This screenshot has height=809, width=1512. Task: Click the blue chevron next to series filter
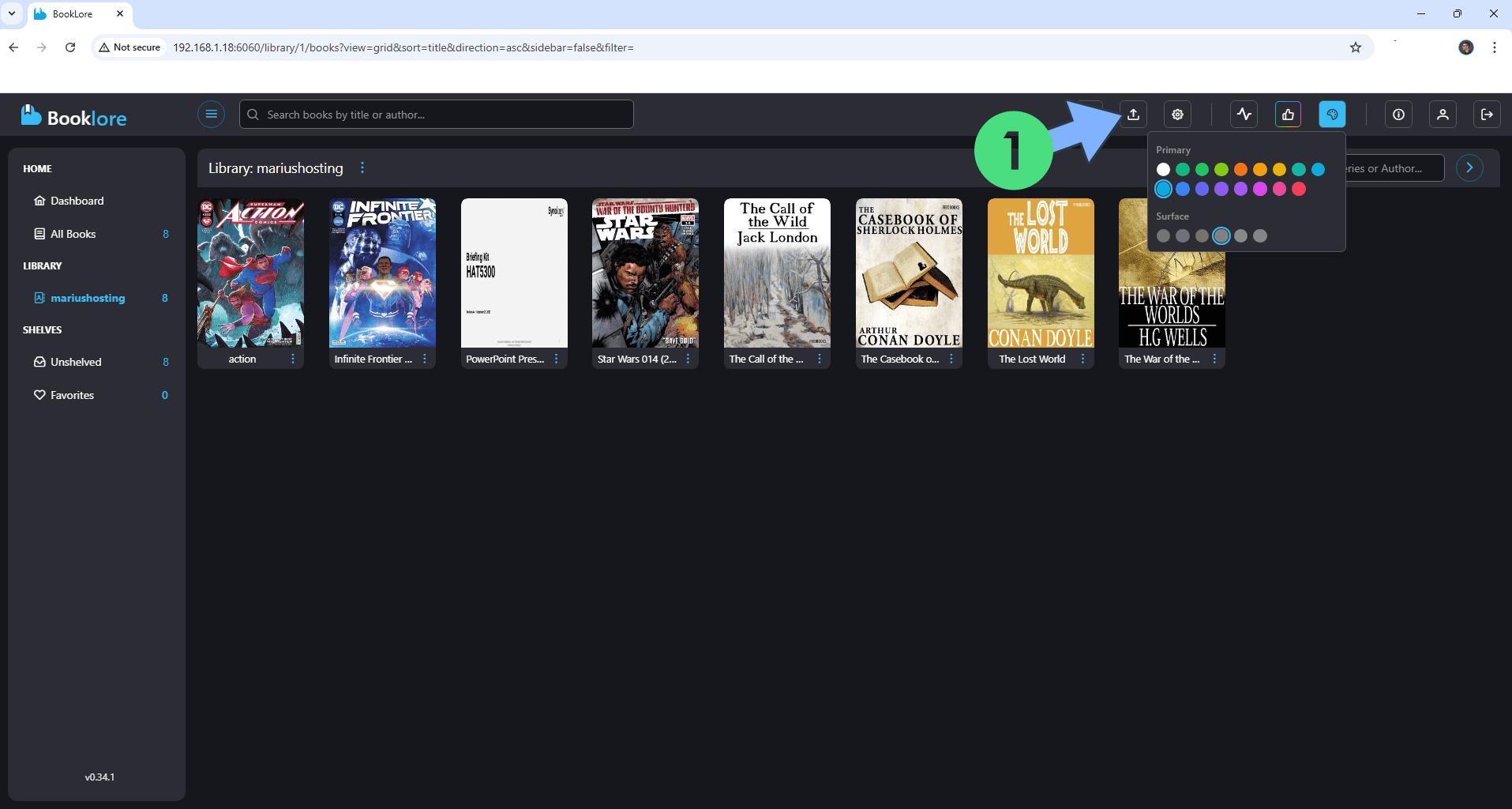coord(1469,167)
